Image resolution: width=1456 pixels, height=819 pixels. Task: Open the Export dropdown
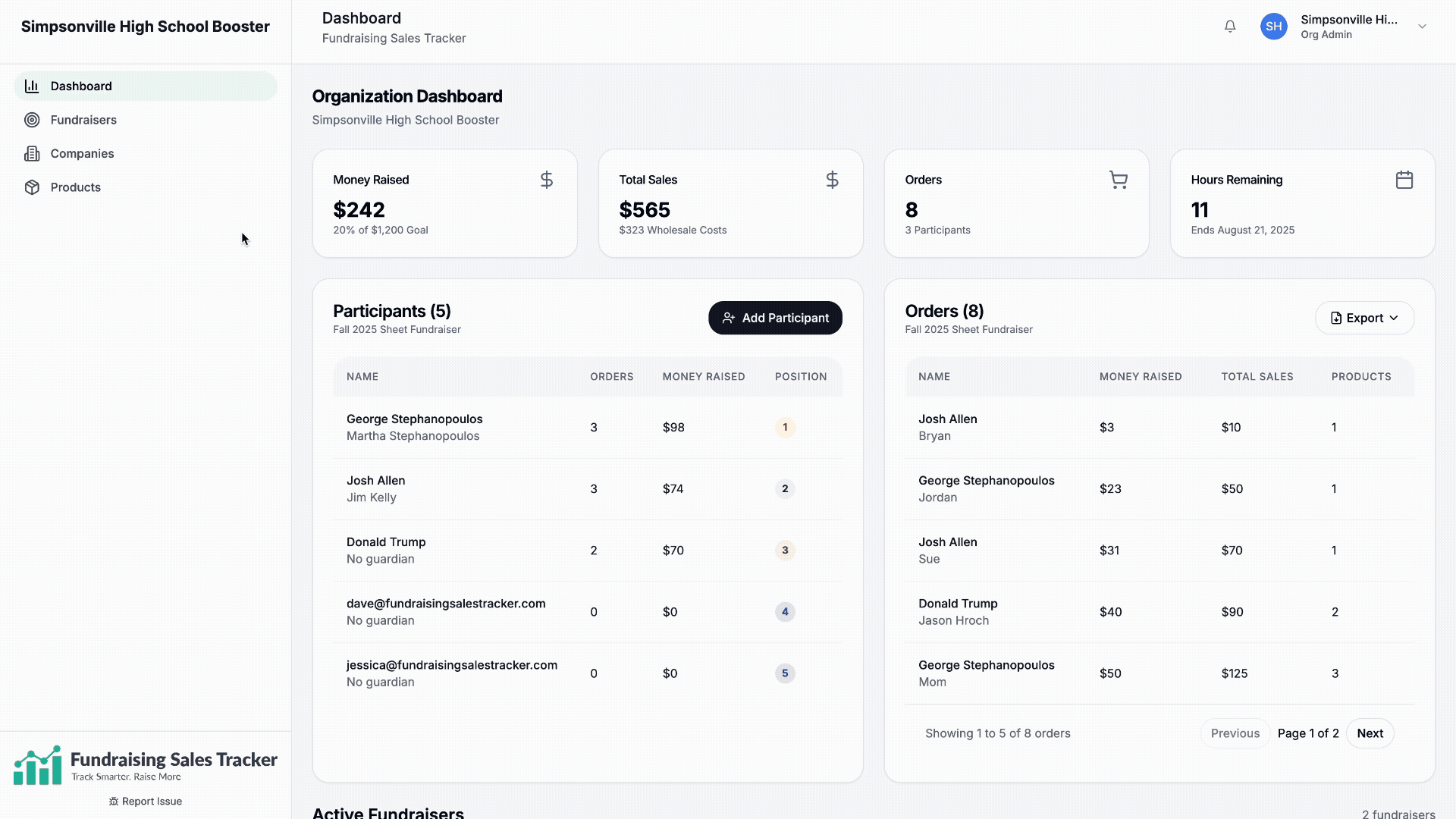click(1363, 318)
